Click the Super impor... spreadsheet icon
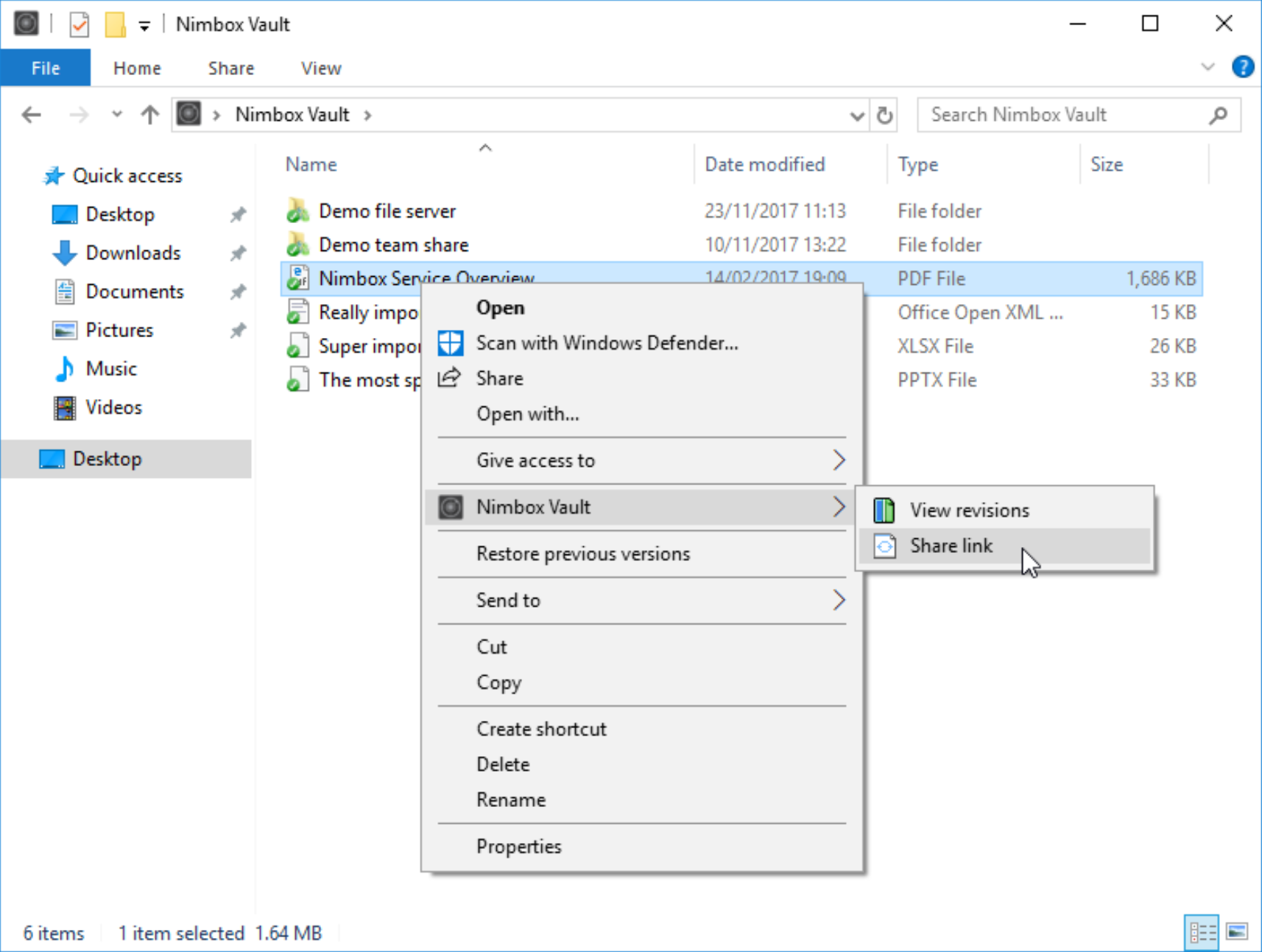 tap(298, 346)
